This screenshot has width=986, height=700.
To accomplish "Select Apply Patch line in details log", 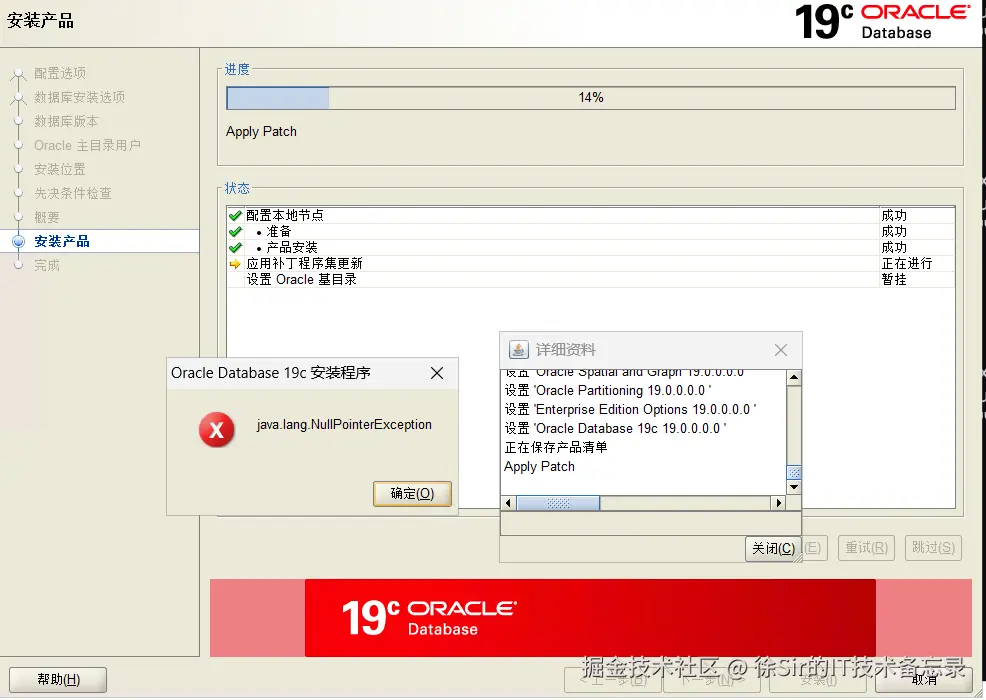I will (x=540, y=467).
